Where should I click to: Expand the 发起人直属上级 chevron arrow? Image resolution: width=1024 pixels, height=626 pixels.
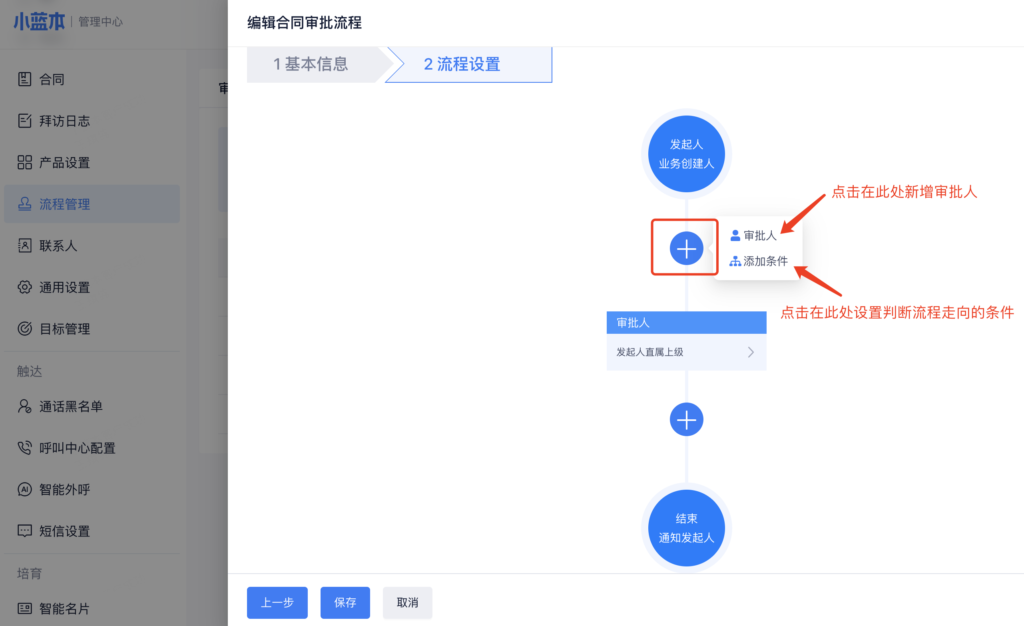click(750, 352)
